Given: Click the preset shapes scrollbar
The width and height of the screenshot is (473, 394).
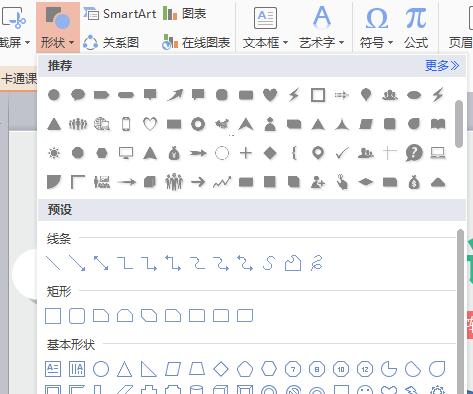Looking at the screenshot, I should (x=460, y=312).
